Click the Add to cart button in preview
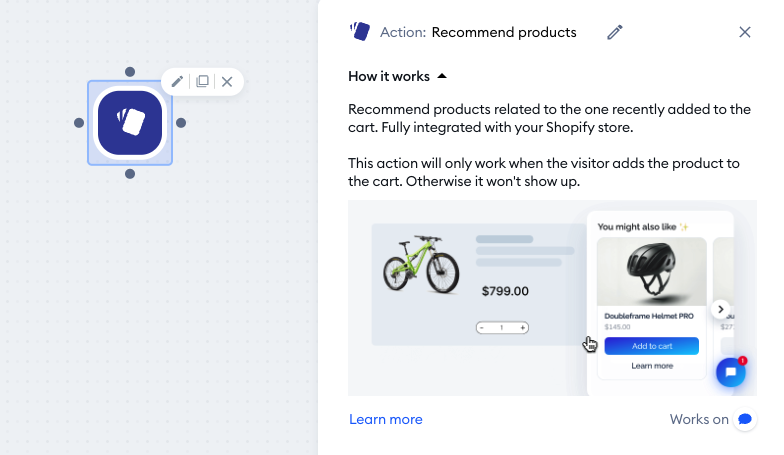Image resolution: width=784 pixels, height=455 pixels. coord(652,346)
